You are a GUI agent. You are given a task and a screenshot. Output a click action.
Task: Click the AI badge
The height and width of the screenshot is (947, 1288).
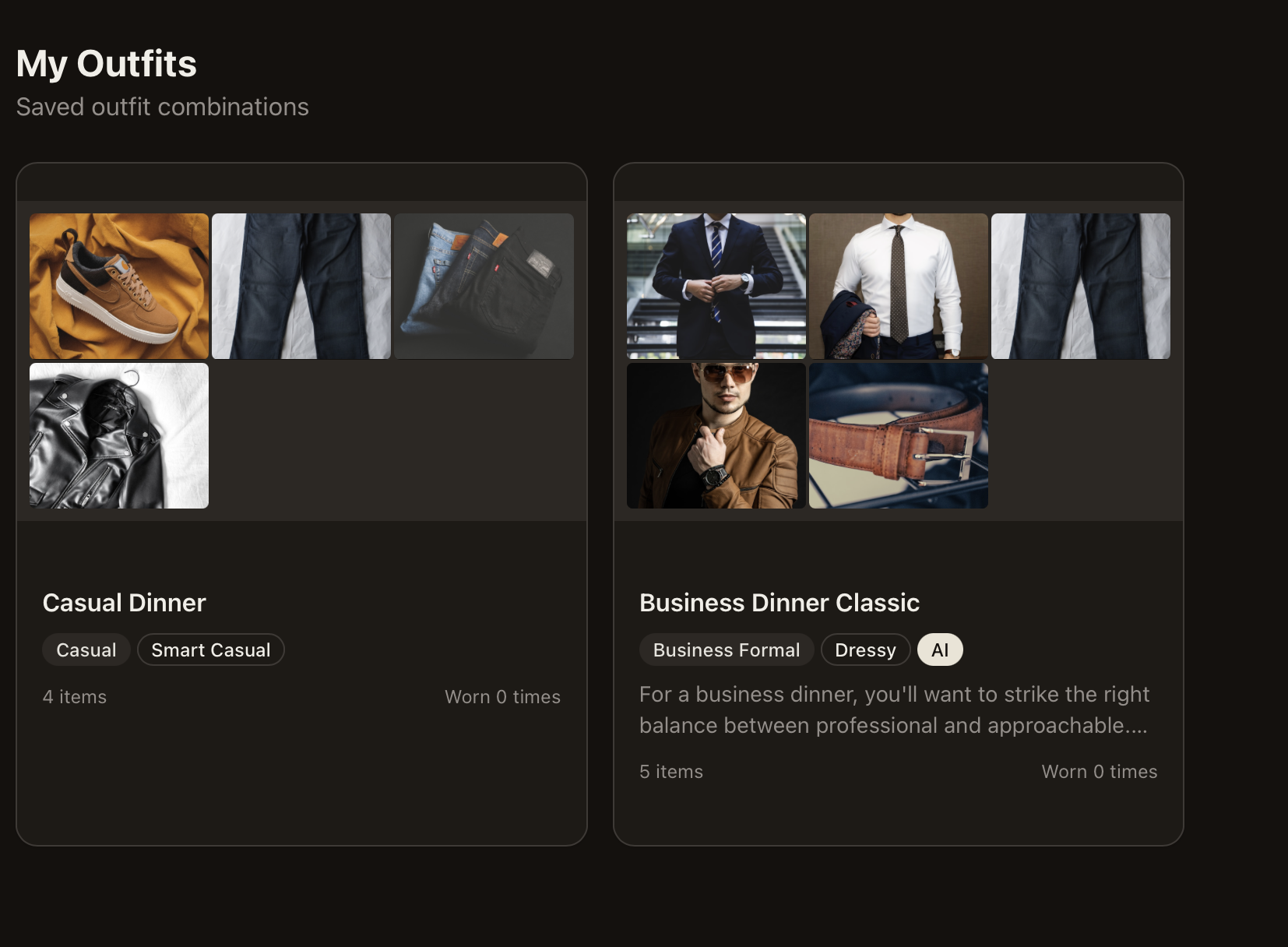point(940,650)
